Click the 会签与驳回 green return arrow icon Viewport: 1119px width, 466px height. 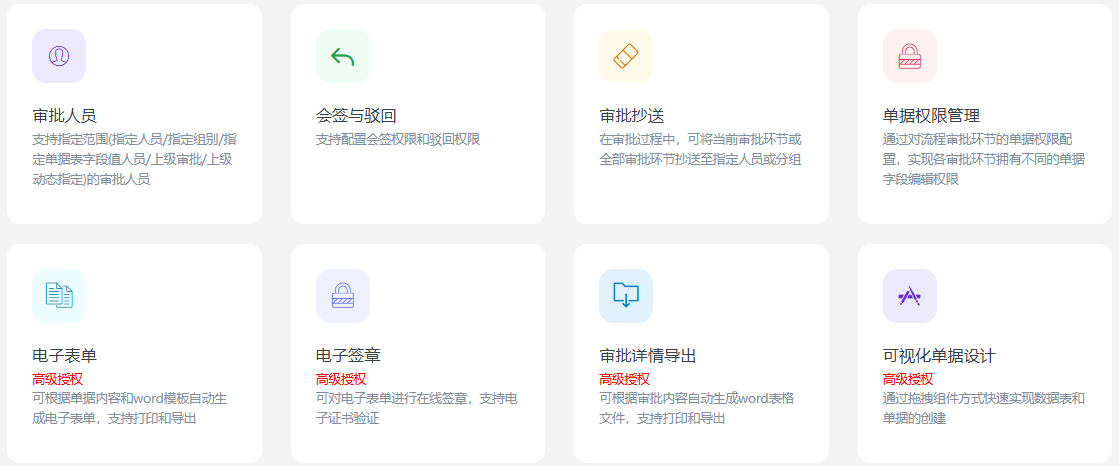tap(343, 56)
